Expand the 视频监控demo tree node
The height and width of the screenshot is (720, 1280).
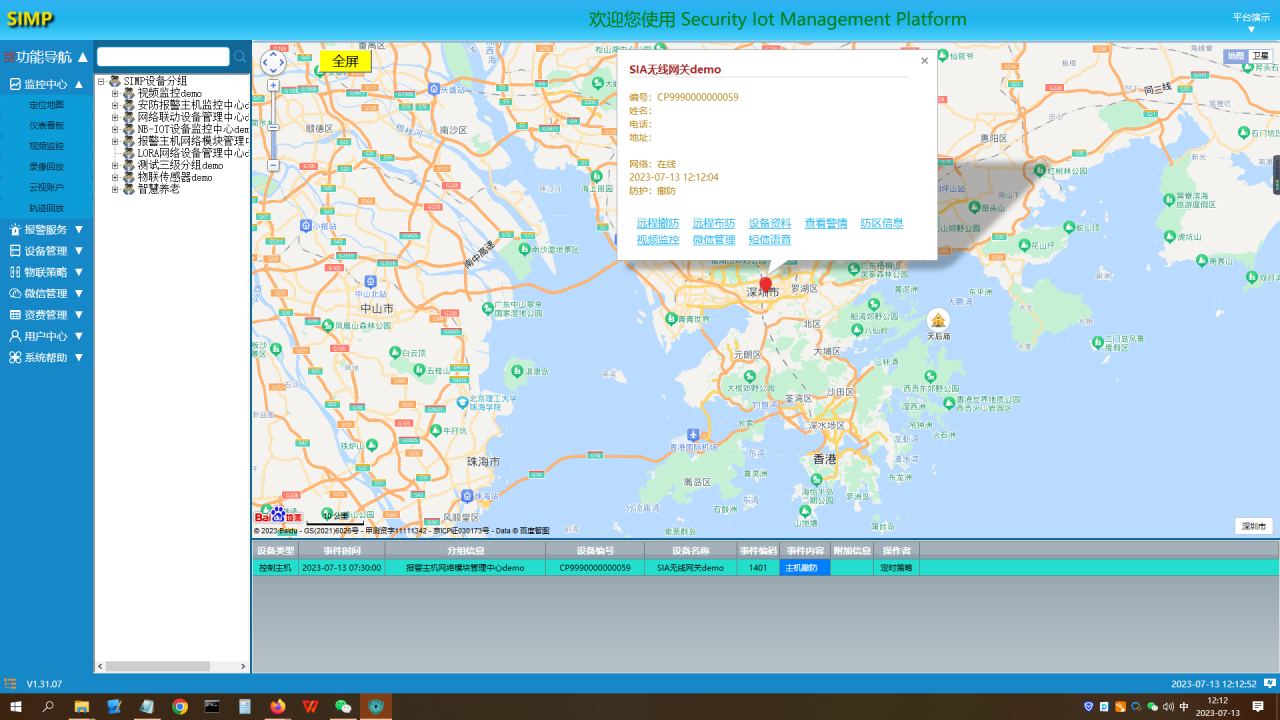pos(115,93)
